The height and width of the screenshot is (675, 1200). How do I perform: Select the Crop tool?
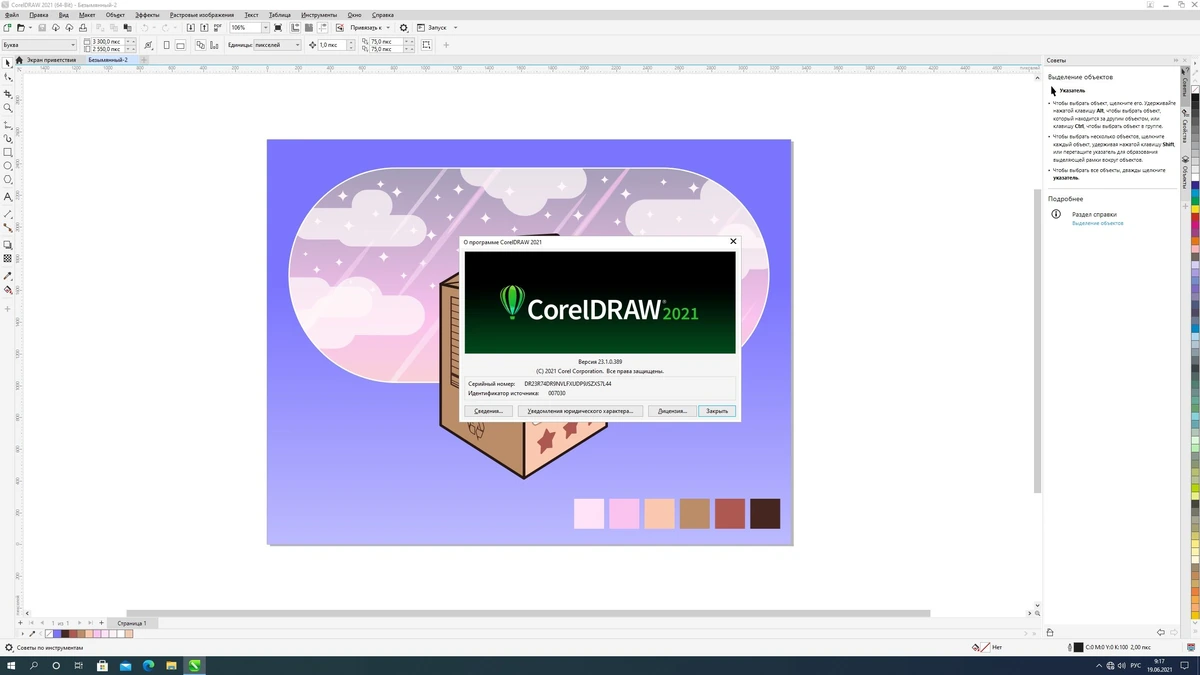[8, 93]
